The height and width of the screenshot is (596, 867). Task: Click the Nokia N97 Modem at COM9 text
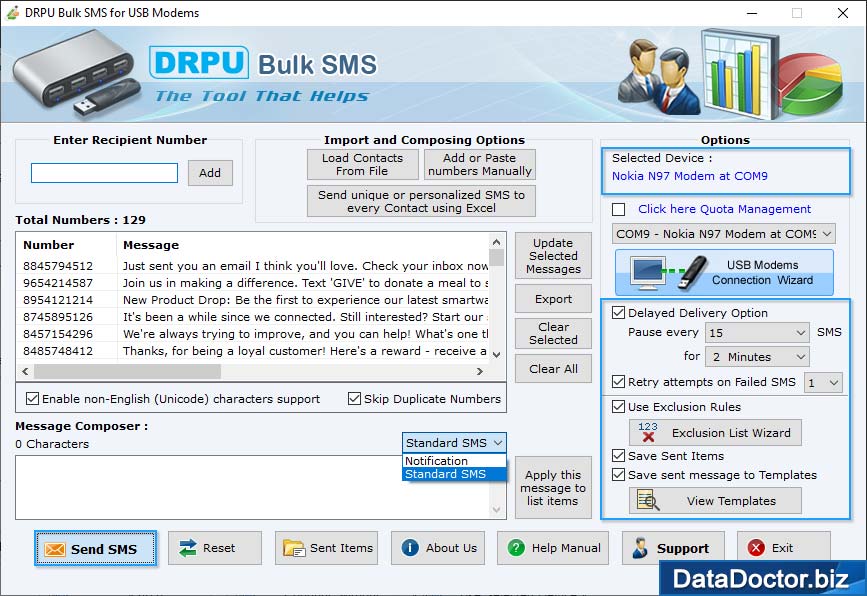690,176
